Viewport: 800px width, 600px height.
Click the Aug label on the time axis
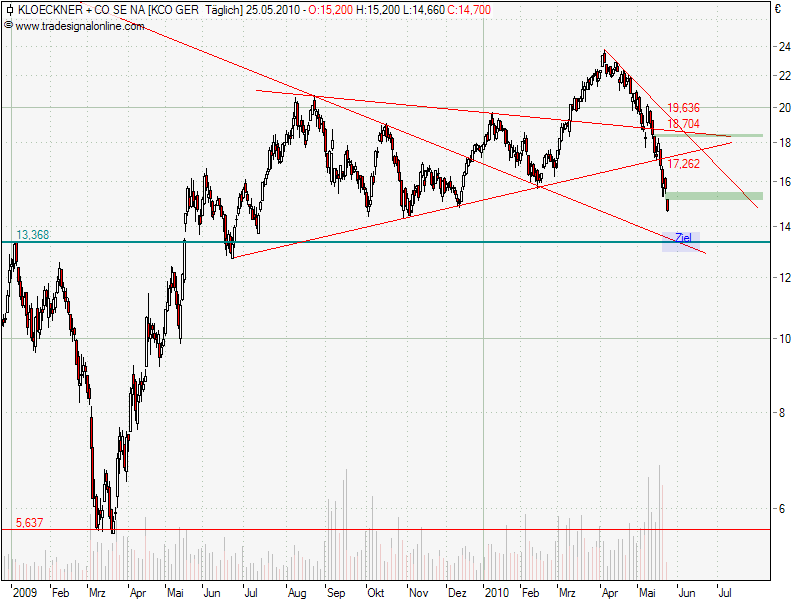(297, 592)
